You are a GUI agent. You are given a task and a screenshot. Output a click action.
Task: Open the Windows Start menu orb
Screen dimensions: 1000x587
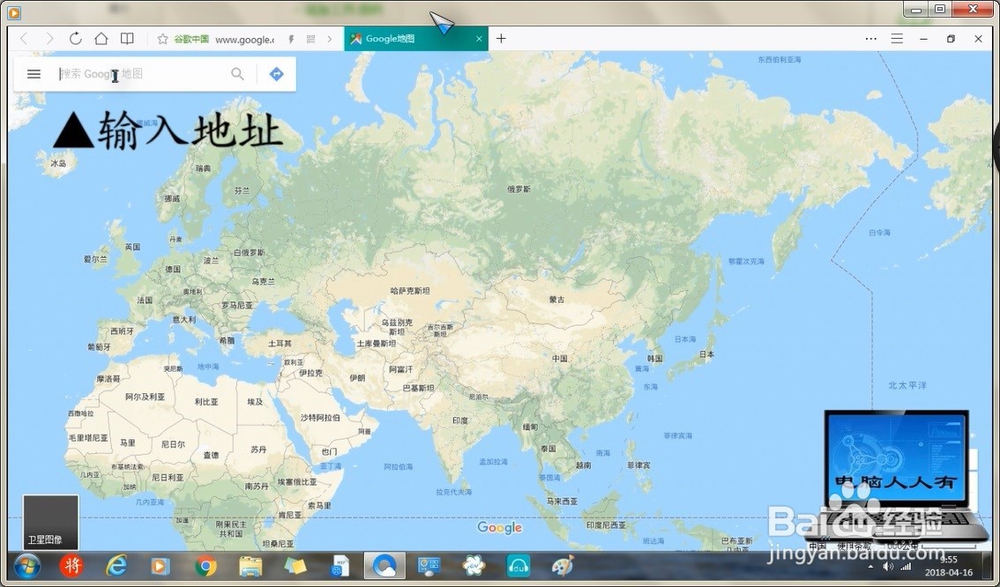27,567
